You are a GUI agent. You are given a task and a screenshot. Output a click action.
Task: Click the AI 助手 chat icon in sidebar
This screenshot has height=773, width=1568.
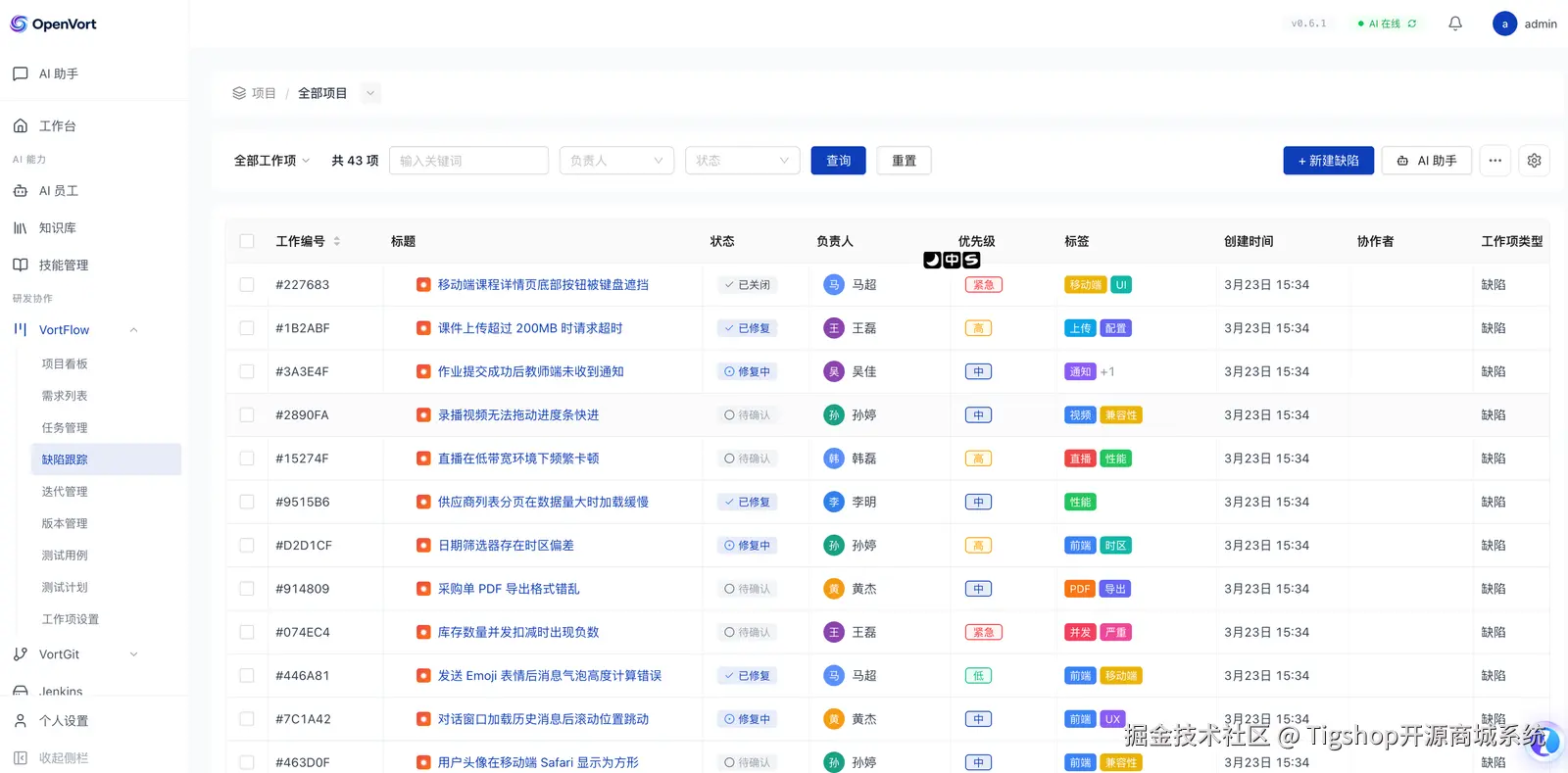[20, 73]
